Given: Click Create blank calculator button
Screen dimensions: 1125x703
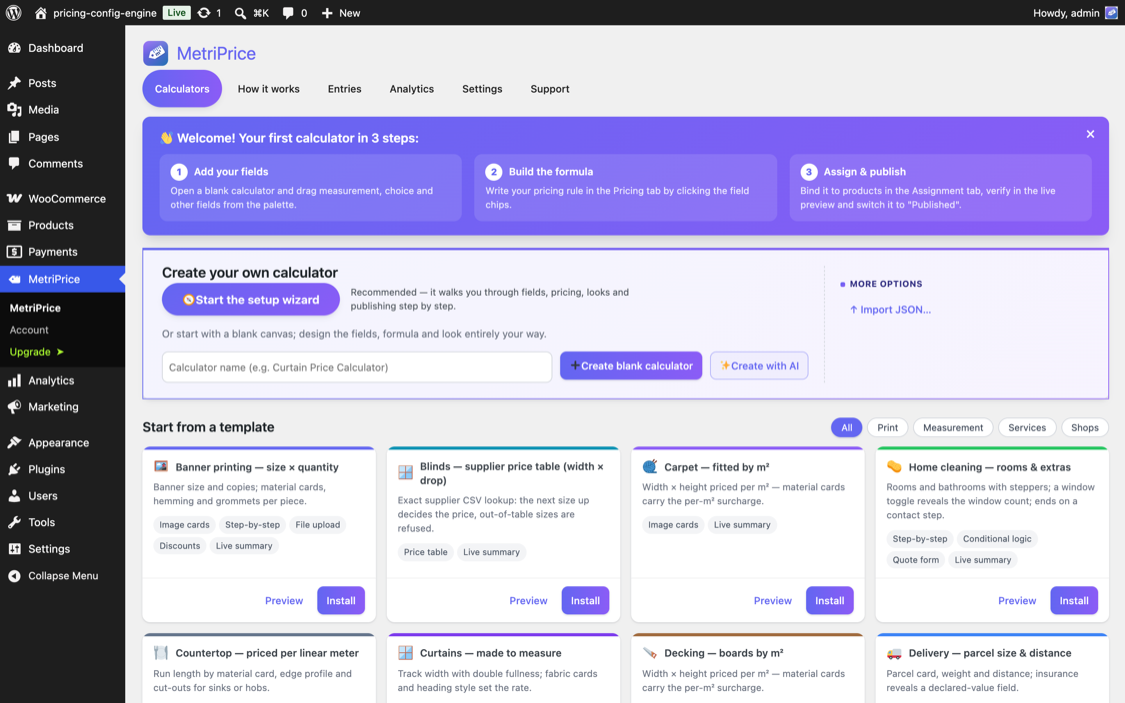Looking at the screenshot, I should pyautogui.click(x=631, y=366).
